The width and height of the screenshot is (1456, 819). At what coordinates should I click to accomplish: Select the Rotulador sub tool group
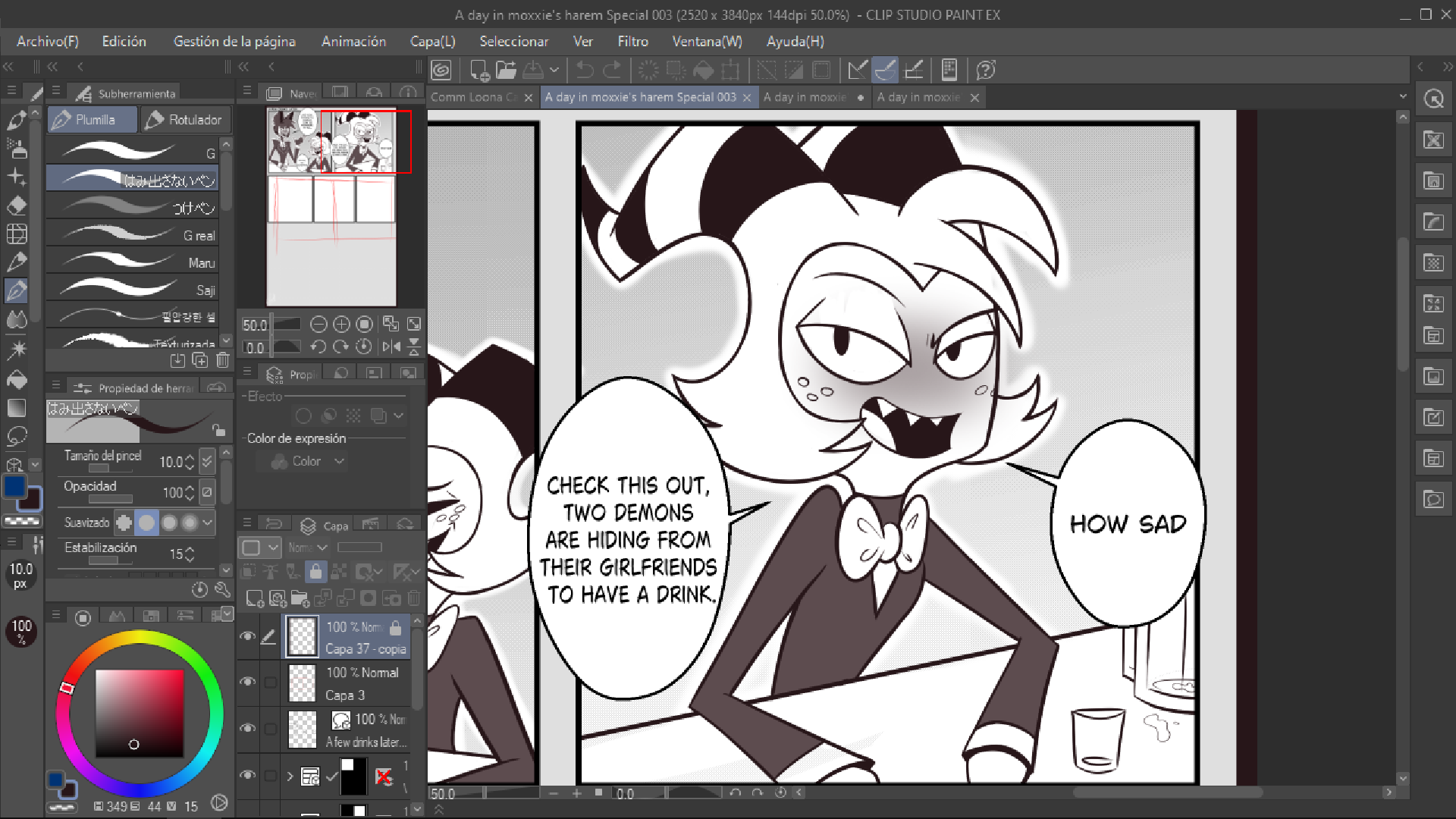pos(185,120)
